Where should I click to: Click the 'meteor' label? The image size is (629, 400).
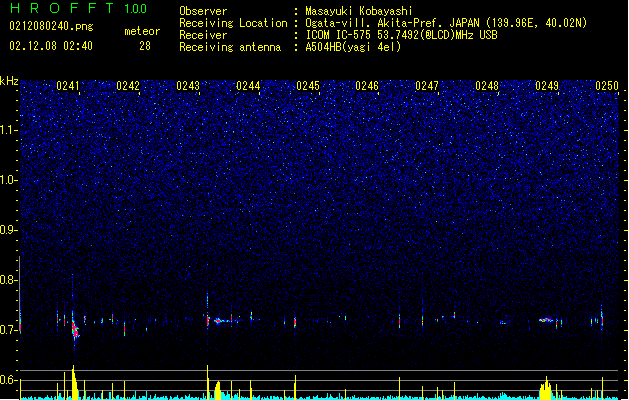(142, 31)
